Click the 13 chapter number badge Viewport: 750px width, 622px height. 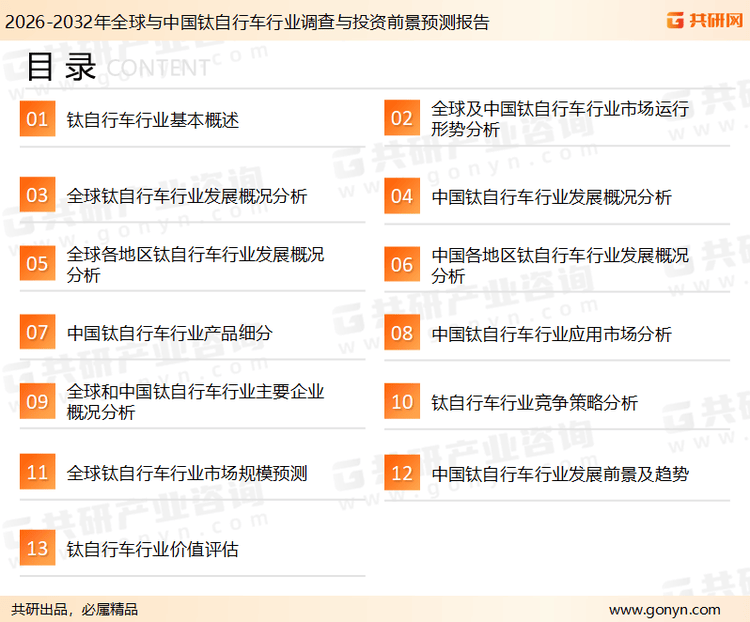37,549
